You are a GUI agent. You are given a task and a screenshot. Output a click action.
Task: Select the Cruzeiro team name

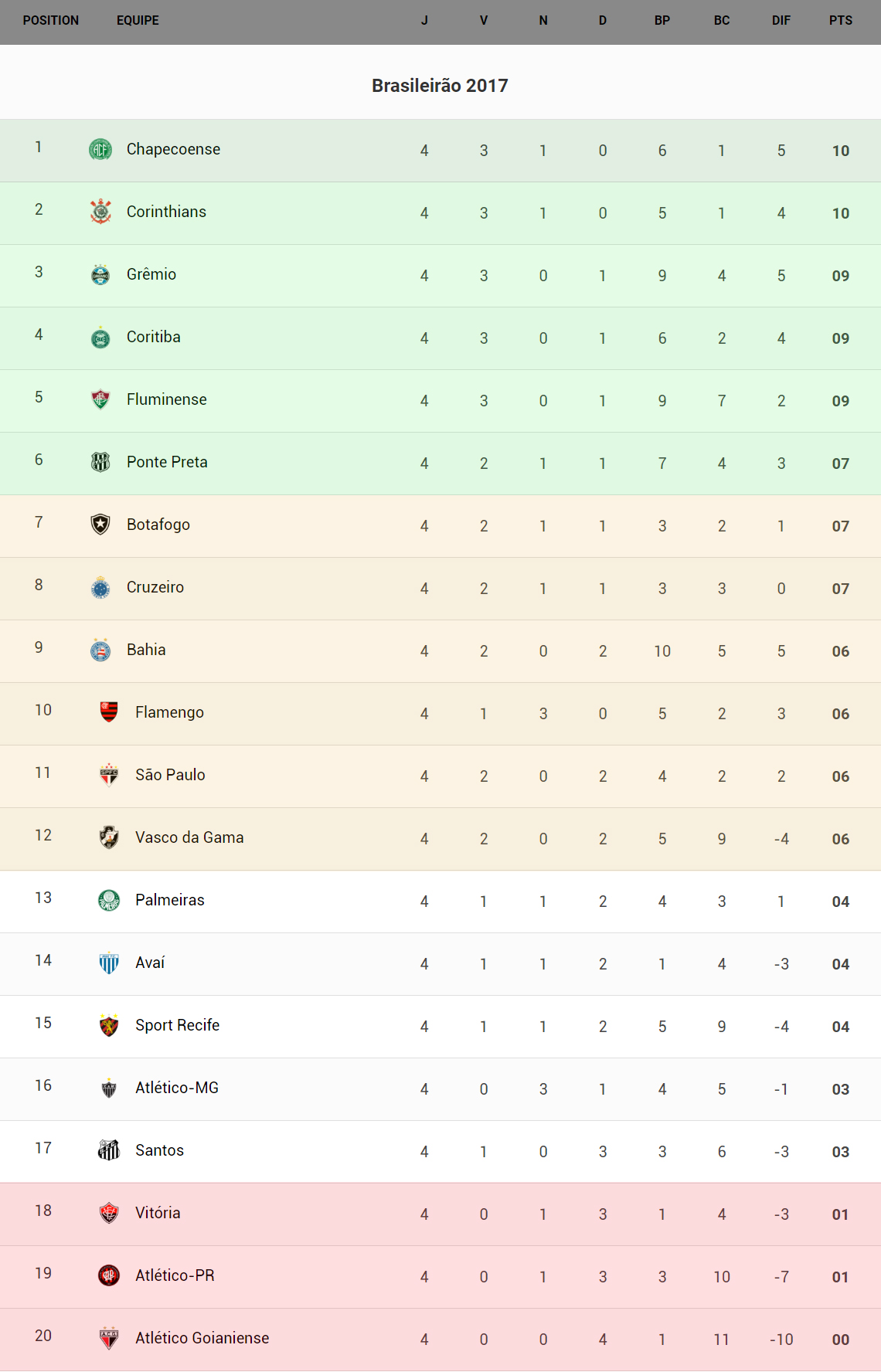pos(155,587)
